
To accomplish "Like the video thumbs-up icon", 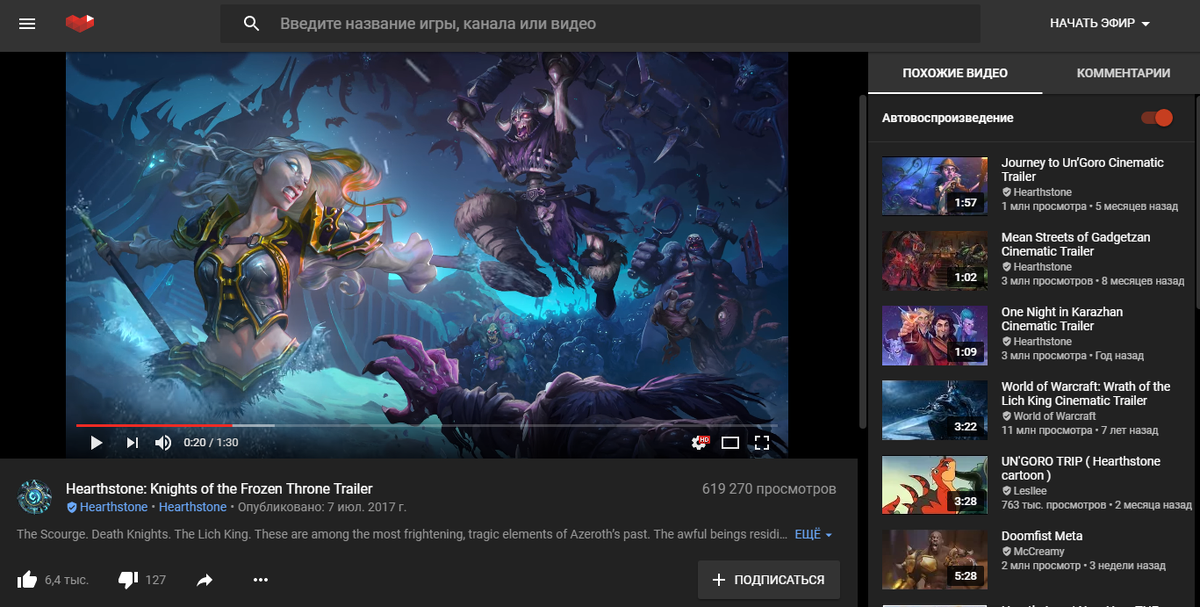I will pos(28,579).
